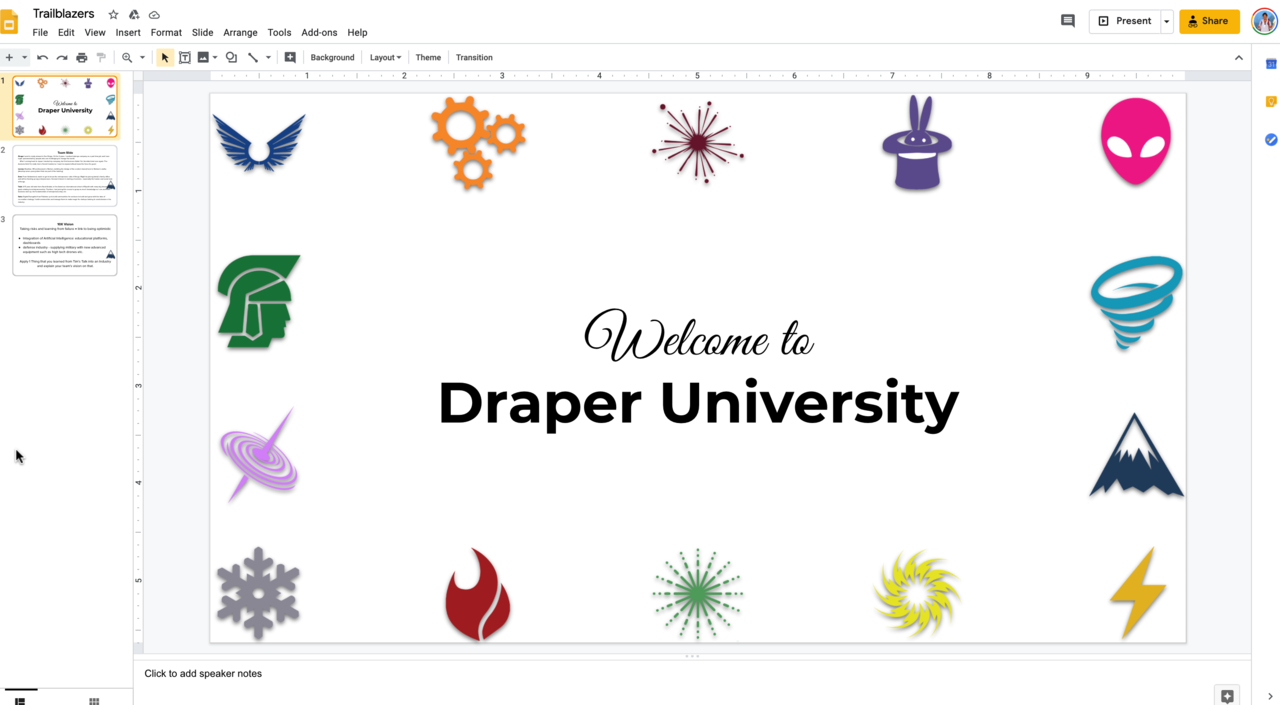The image size is (1280, 705).
Task: Print the presentation
Action: coord(82,58)
